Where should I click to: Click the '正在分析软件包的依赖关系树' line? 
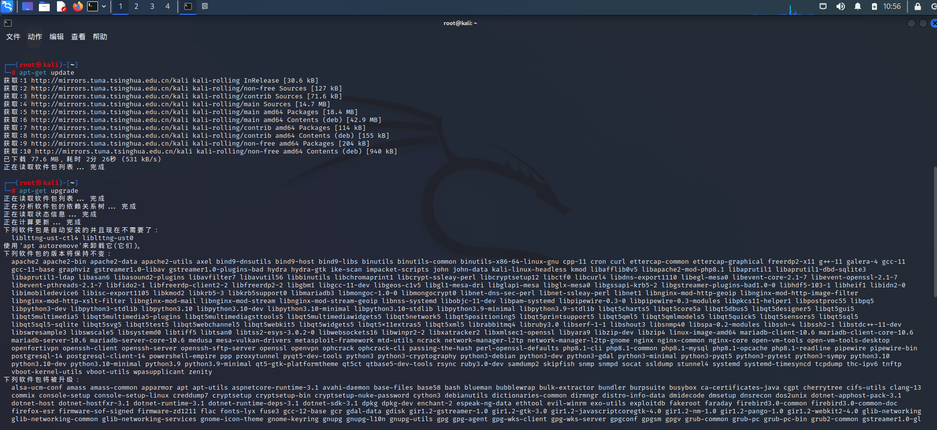(x=70, y=207)
